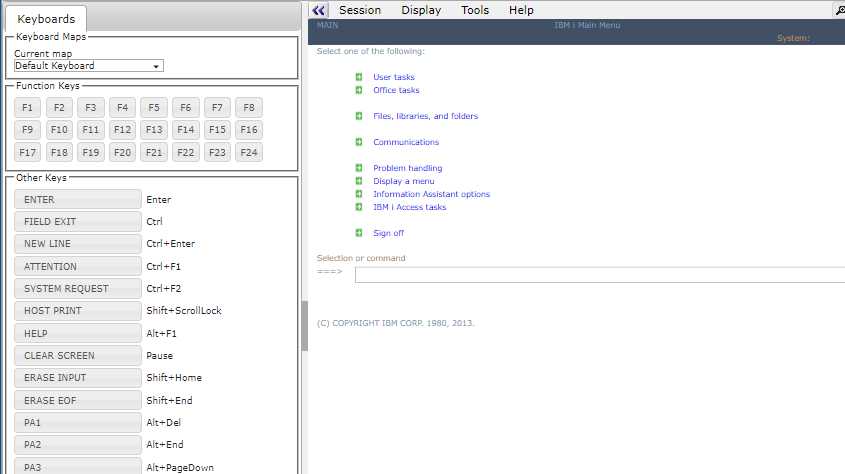Open the Communications link
This screenshot has height=474, width=845.
coord(406,142)
